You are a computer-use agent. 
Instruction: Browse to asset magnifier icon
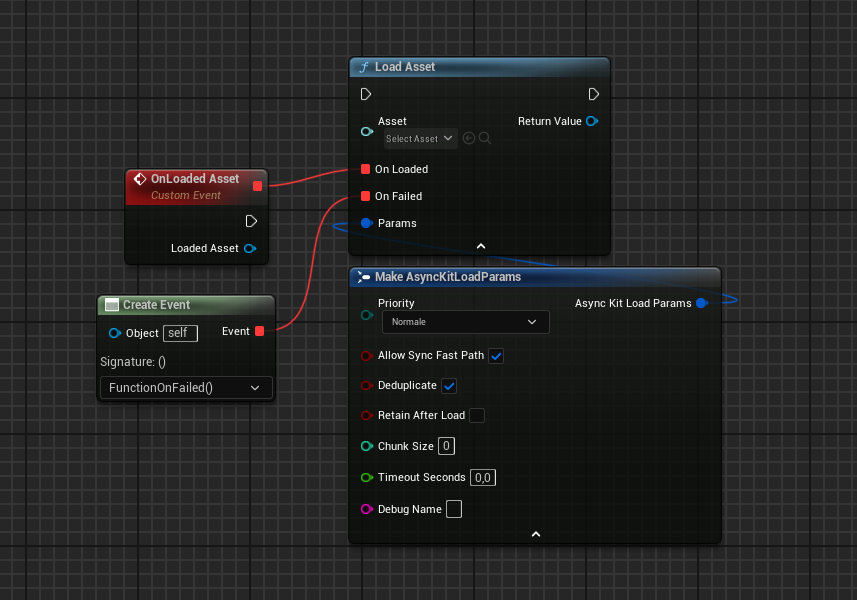click(485, 138)
